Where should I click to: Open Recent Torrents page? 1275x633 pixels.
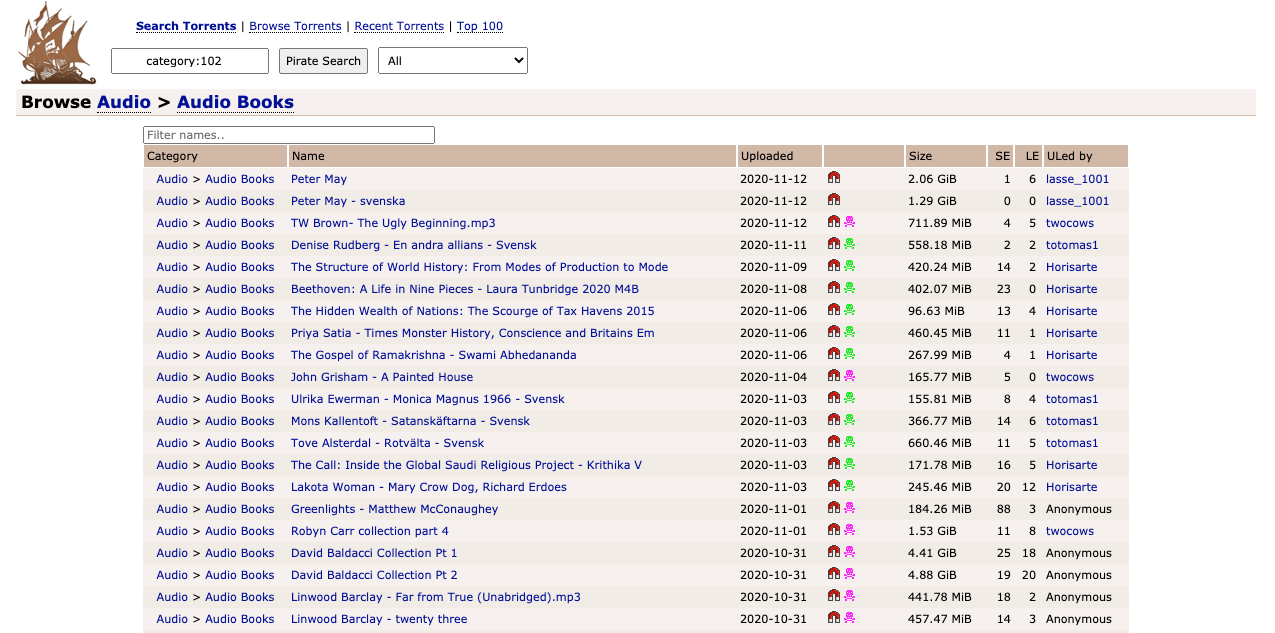[399, 26]
